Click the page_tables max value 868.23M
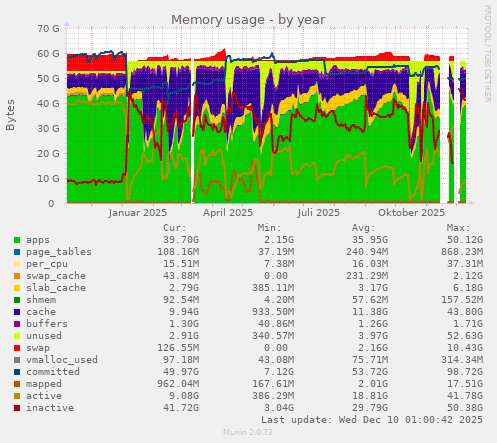The height and width of the screenshot is (443, 497). (x=462, y=252)
